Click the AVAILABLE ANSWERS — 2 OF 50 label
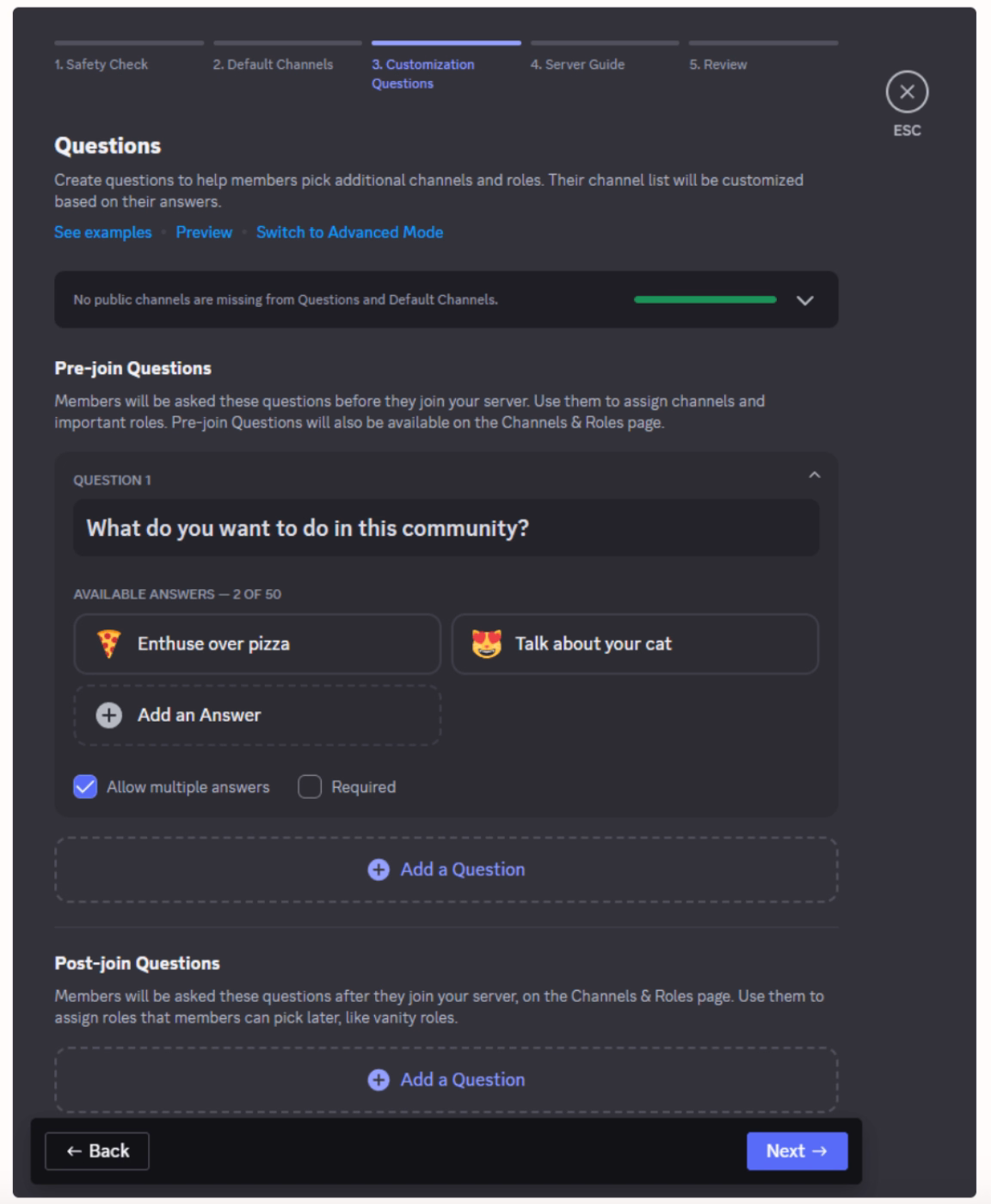991x1204 pixels. (177, 594)
